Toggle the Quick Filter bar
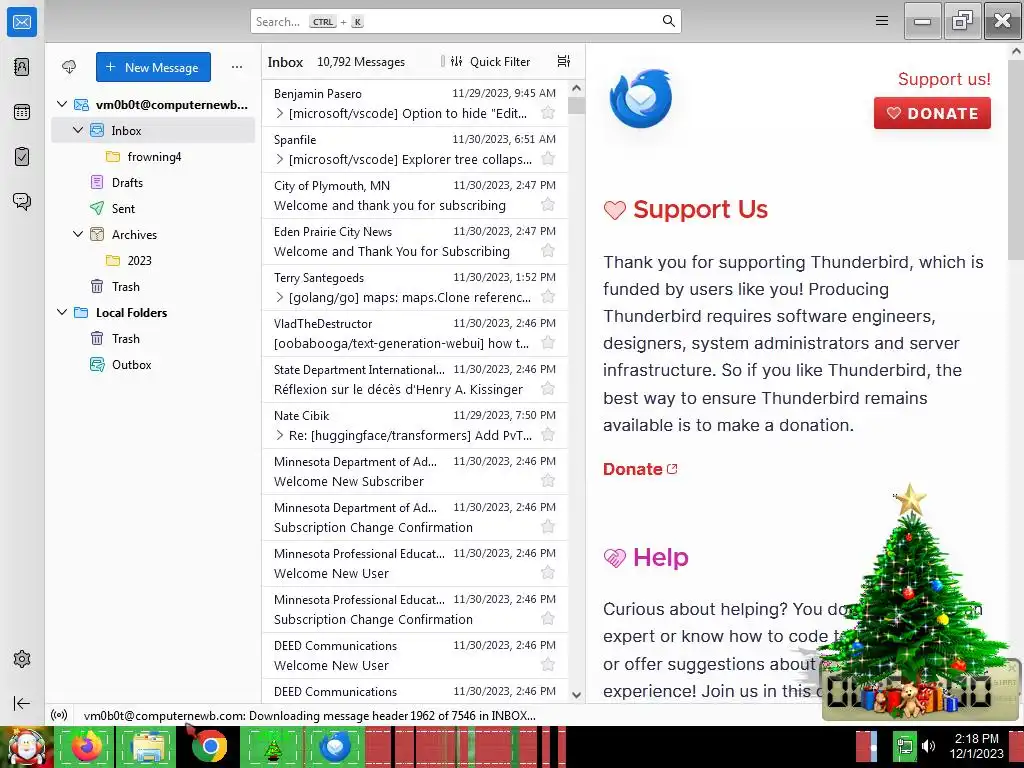The height and width of the screenshot is (768, 1024). click(490, 61)
